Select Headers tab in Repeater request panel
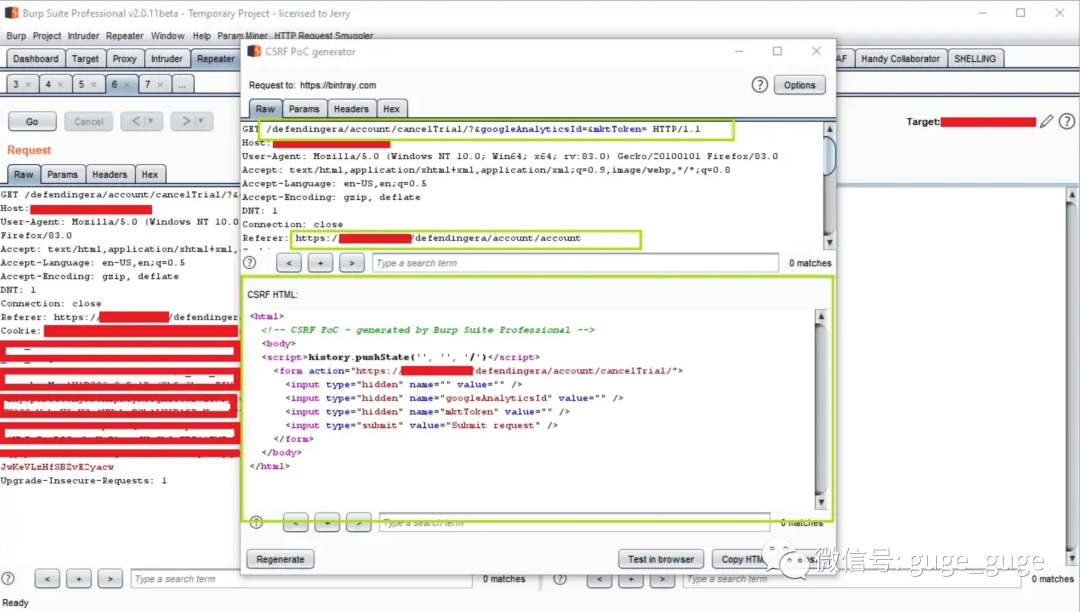The width and height of the screenshot is (1080, 612). point(110,174)
